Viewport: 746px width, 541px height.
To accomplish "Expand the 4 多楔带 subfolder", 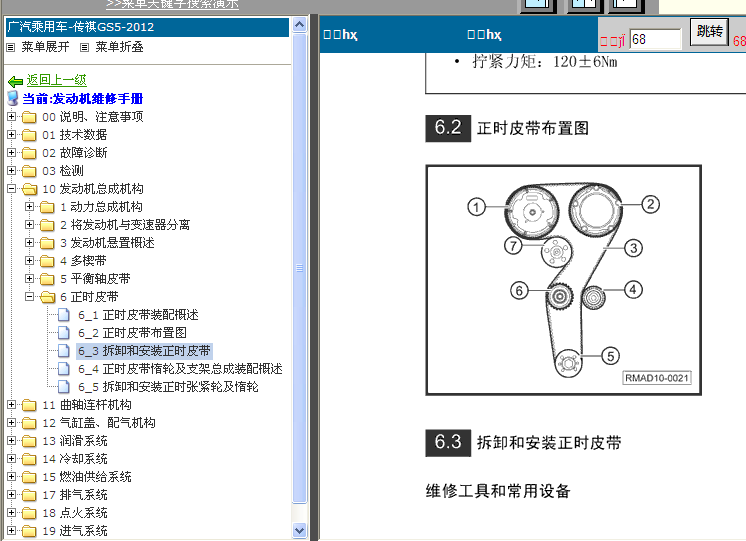I will (x=29, y=261).
